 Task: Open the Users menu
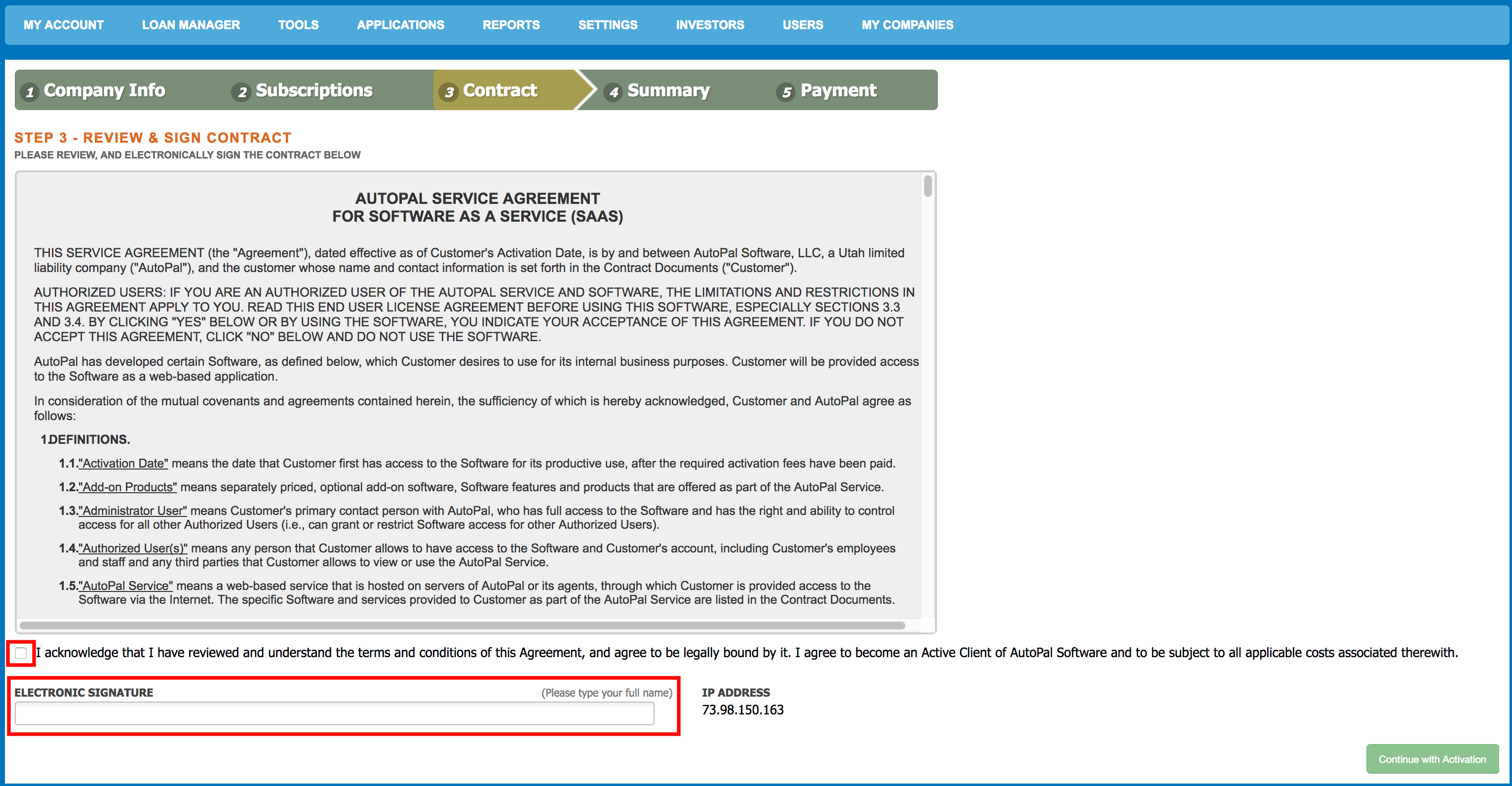pyautogui.click(x=802, y=25)
